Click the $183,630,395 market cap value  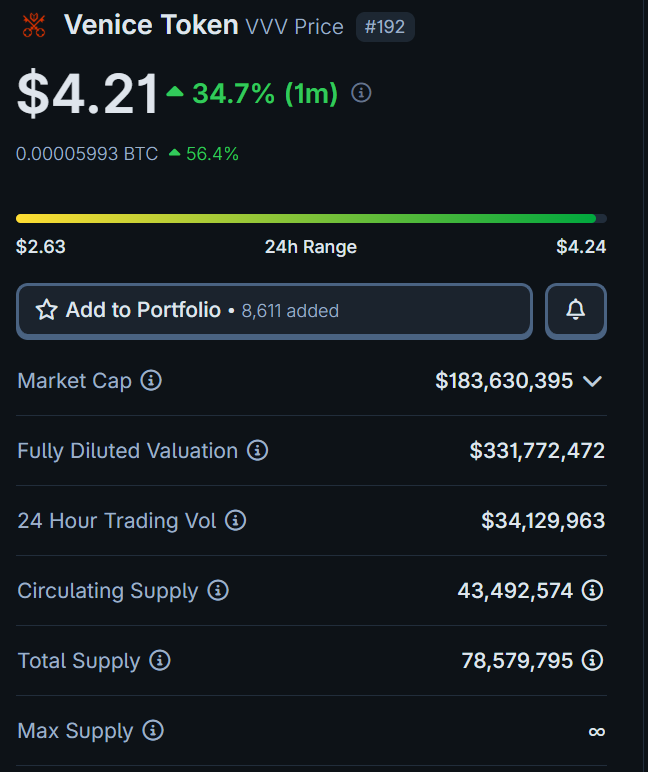pyautogui.click(x=504, y=381)
